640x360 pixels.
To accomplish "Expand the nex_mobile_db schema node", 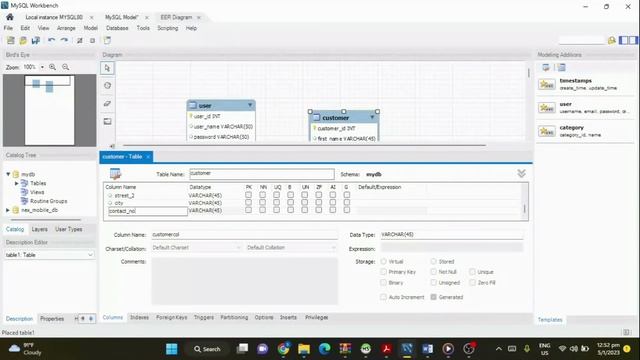I will click(8, 210).
